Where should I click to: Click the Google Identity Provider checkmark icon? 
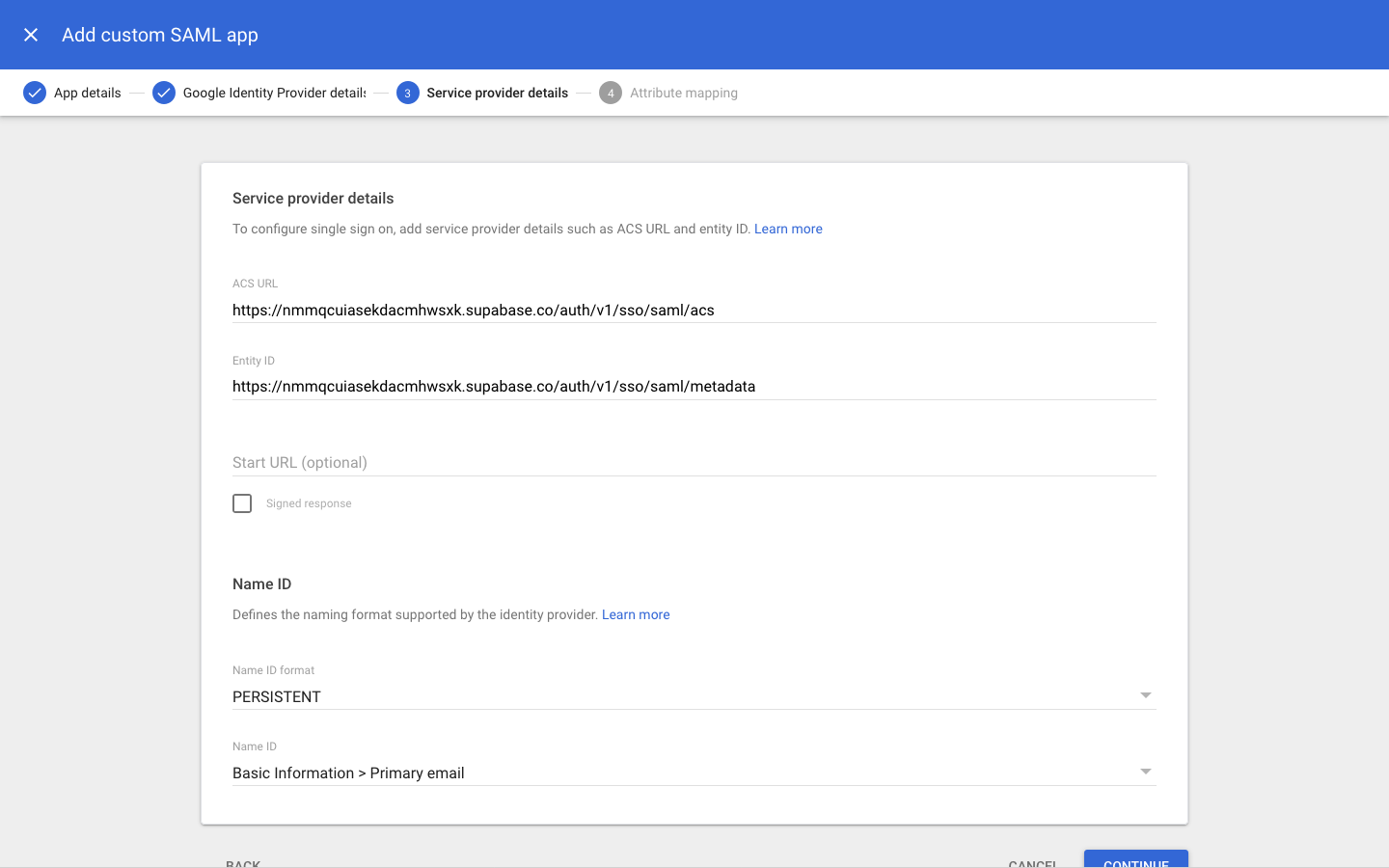coord(164,93)
